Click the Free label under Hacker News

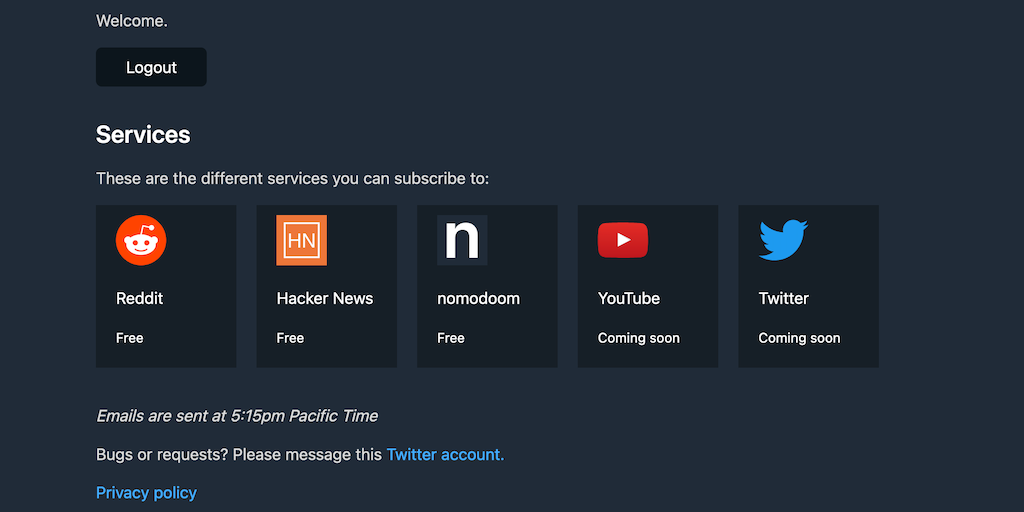[290, 338]
